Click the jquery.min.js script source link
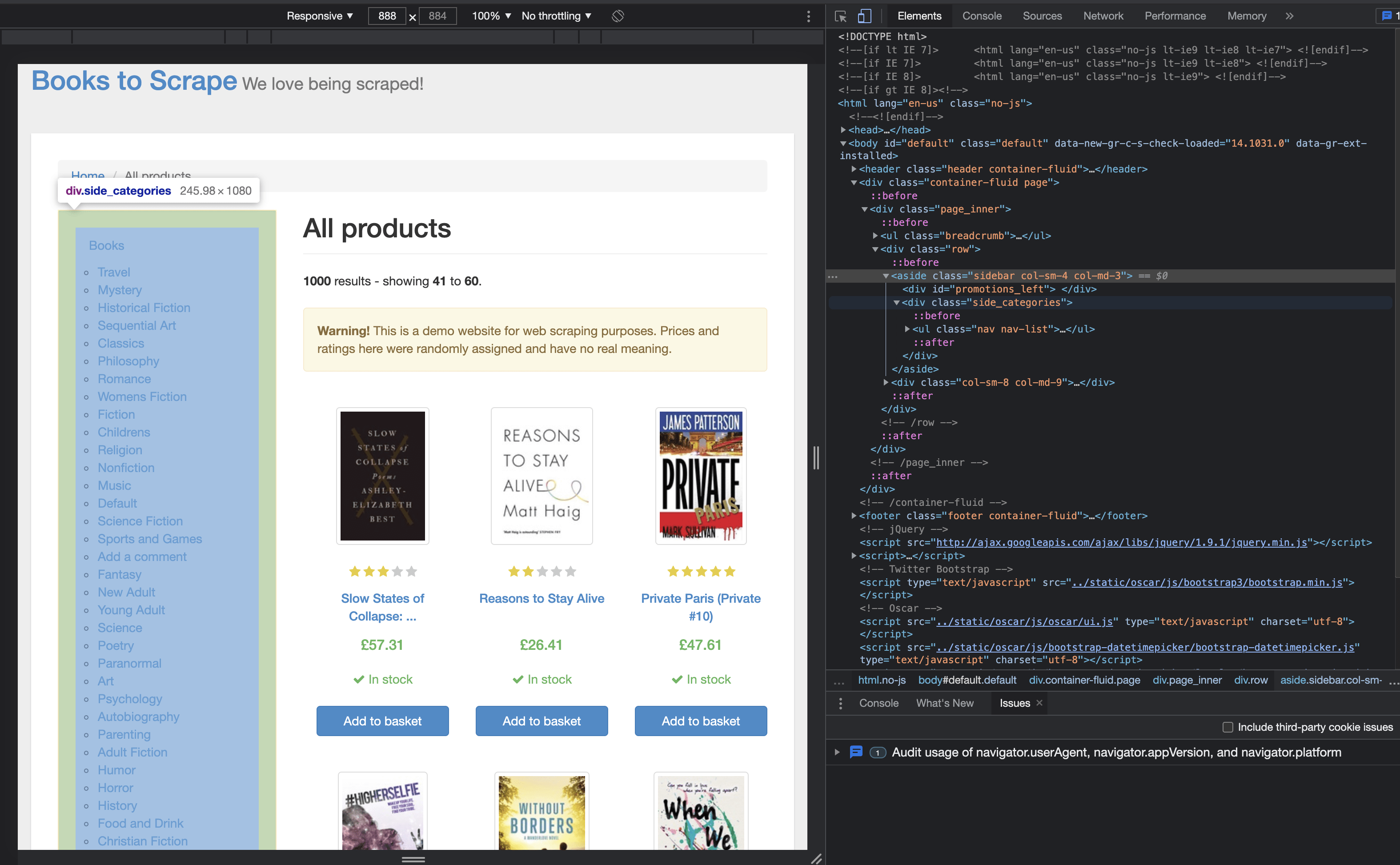This screenshot has width=1400, height=865. (x=1121, y=542)
